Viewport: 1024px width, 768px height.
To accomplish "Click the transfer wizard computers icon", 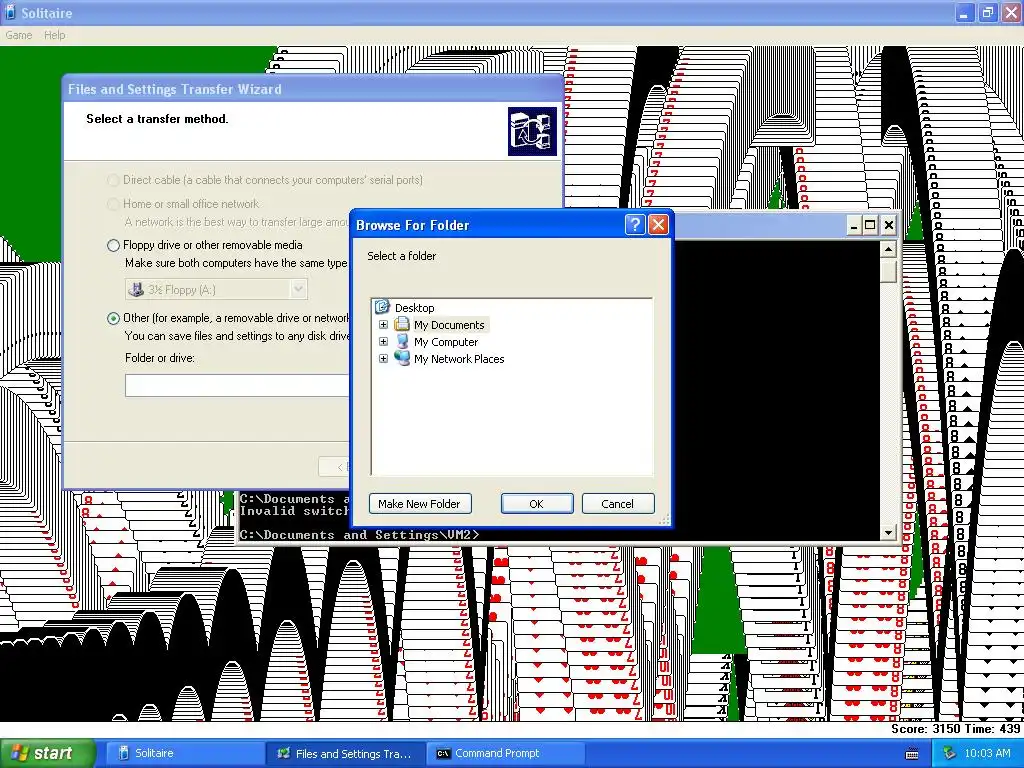I will [532, 132].
